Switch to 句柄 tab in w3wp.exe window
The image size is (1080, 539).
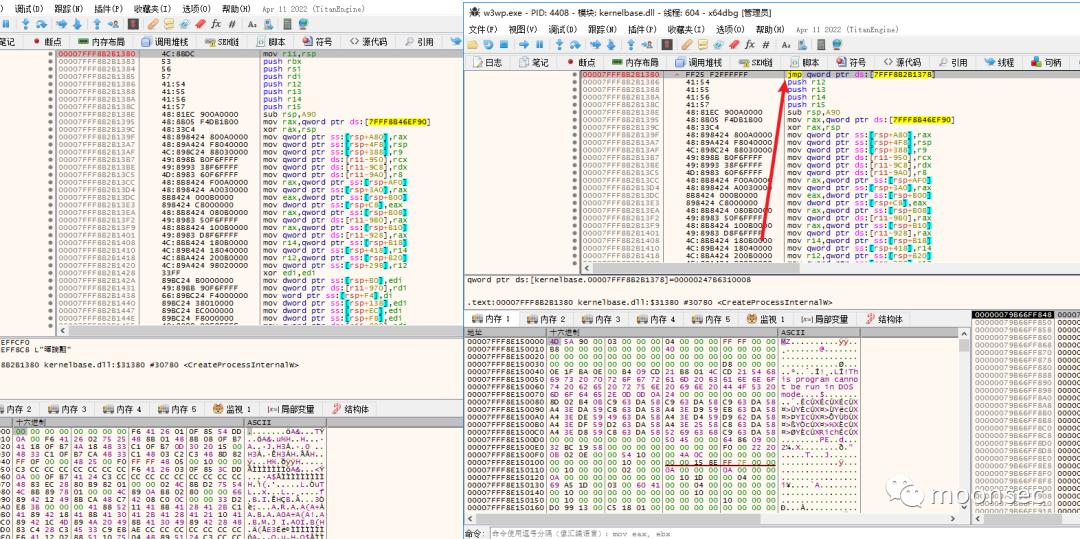(x=1046, y=63)
